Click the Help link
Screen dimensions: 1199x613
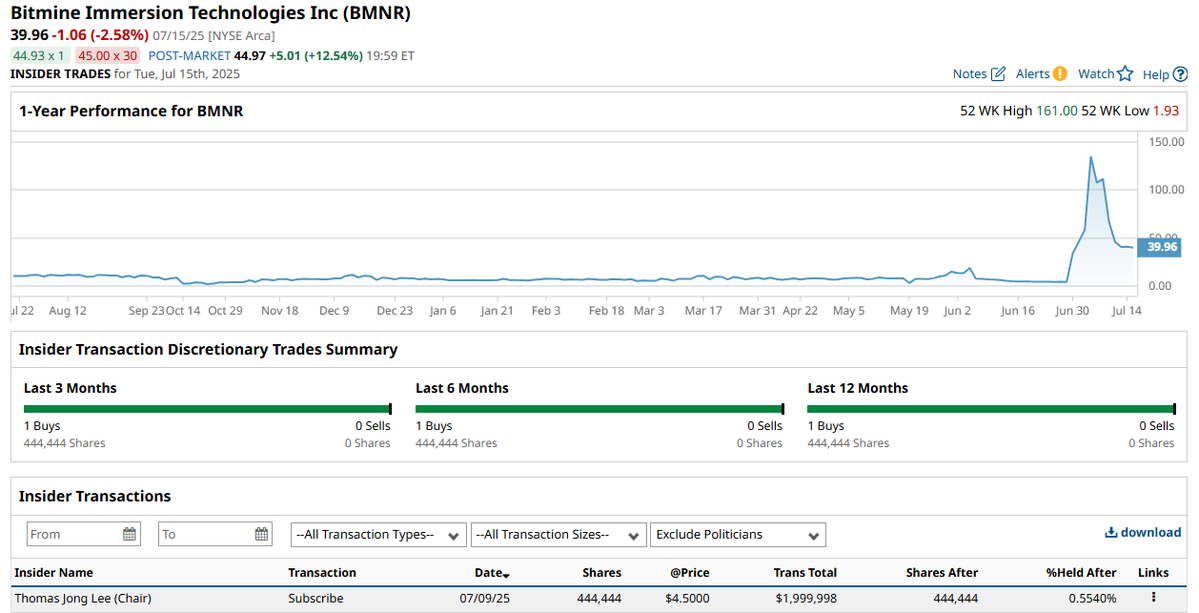(x=1156, y=74)
